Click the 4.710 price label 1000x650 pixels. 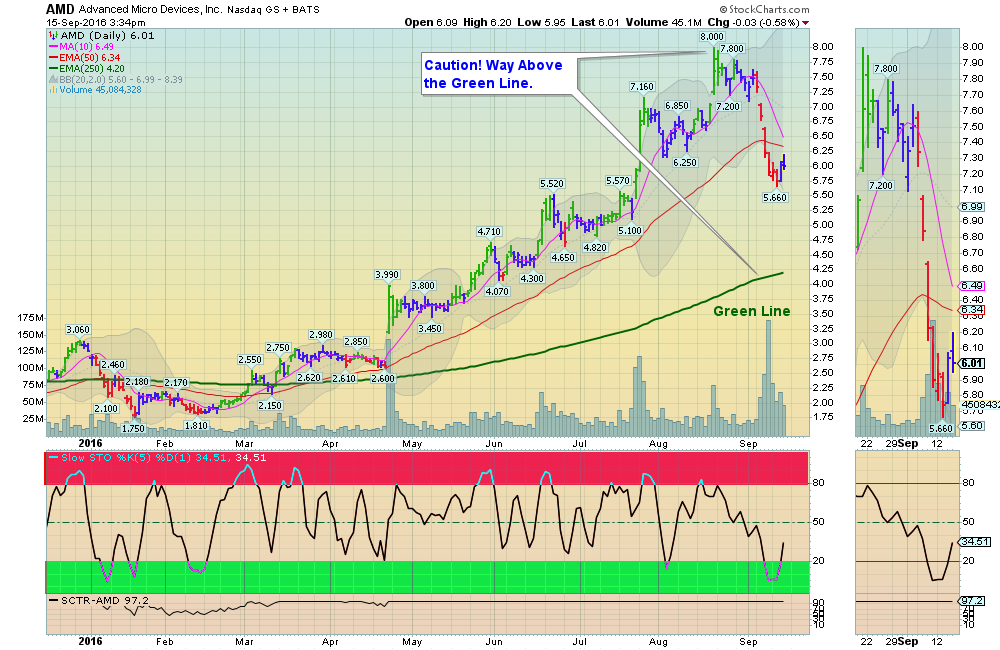pyautogui.click(x=489, y=232)
